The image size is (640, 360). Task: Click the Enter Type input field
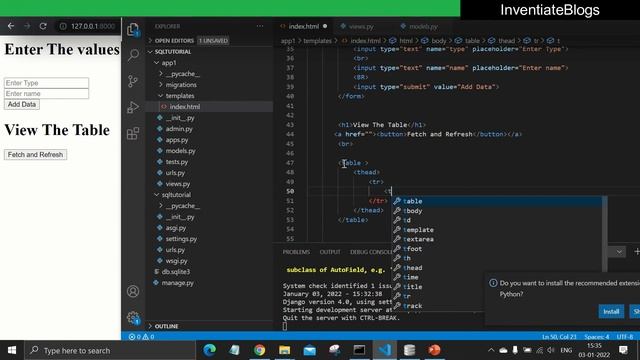(46, 83)
